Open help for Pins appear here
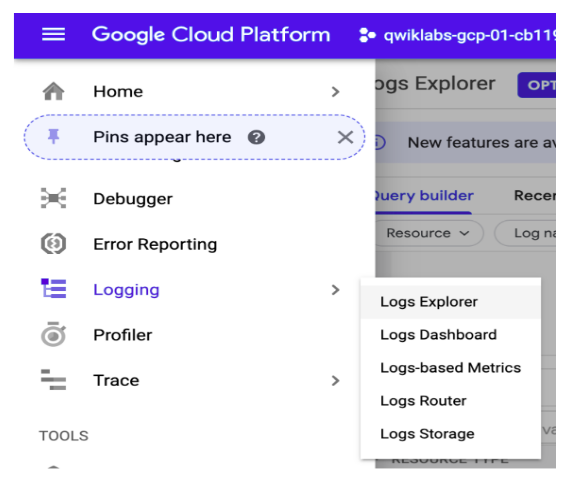 (x=256, y=137)
